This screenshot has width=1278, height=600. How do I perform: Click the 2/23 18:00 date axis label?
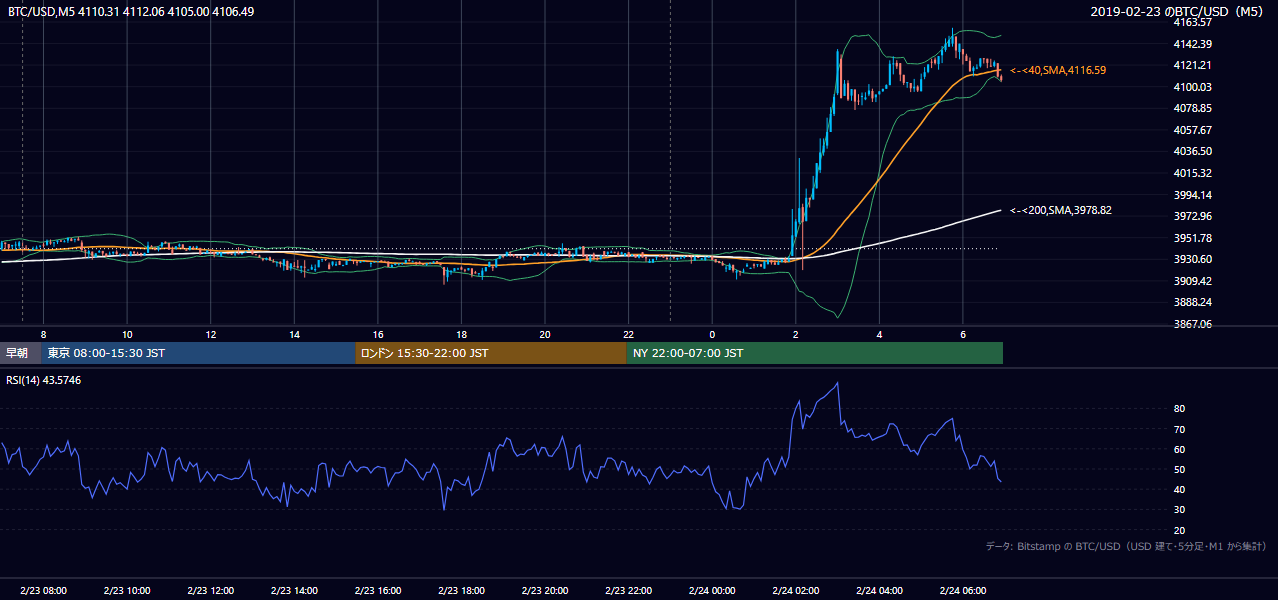461,591
